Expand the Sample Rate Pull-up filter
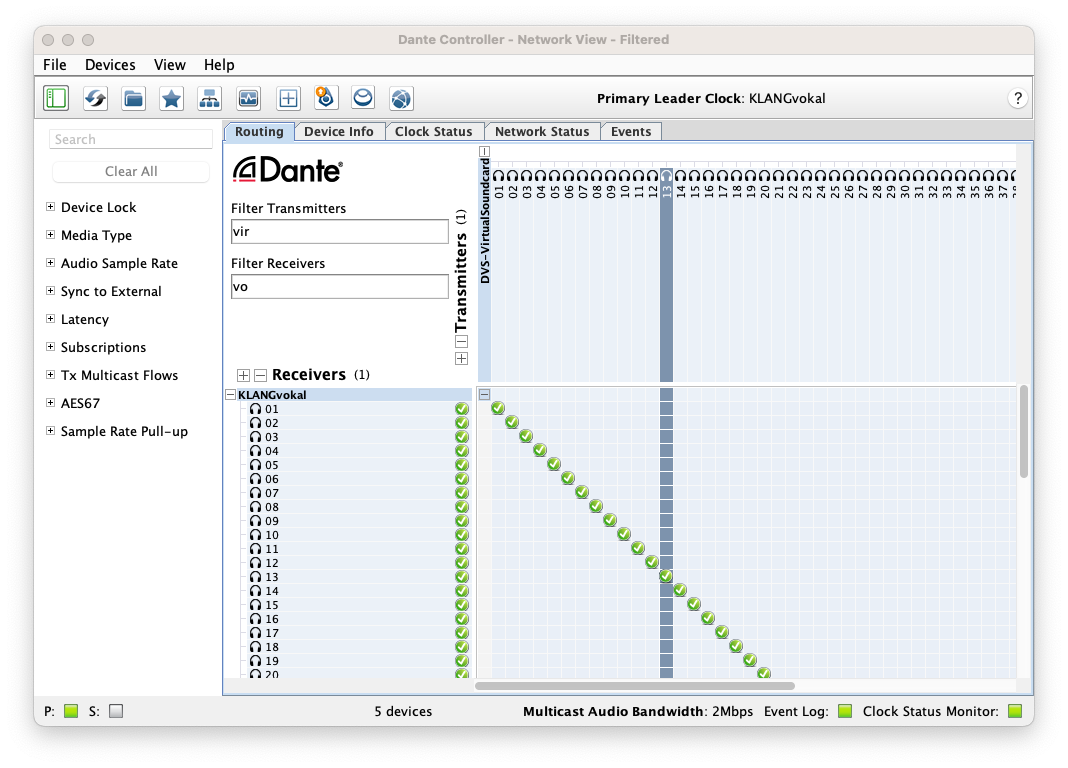Image resolution: width=1068 pixels, height=768 pixels. point(50,430)
